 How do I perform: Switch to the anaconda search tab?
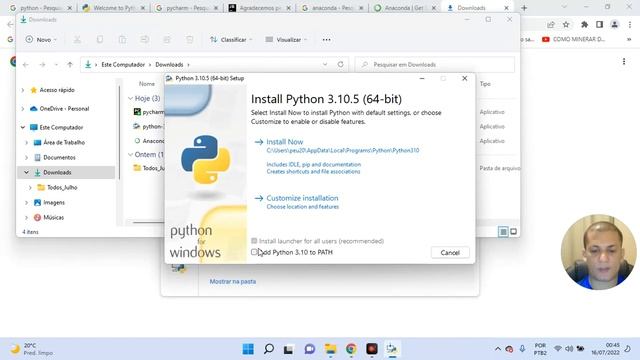pyautogui.click(x=333, y=8)
